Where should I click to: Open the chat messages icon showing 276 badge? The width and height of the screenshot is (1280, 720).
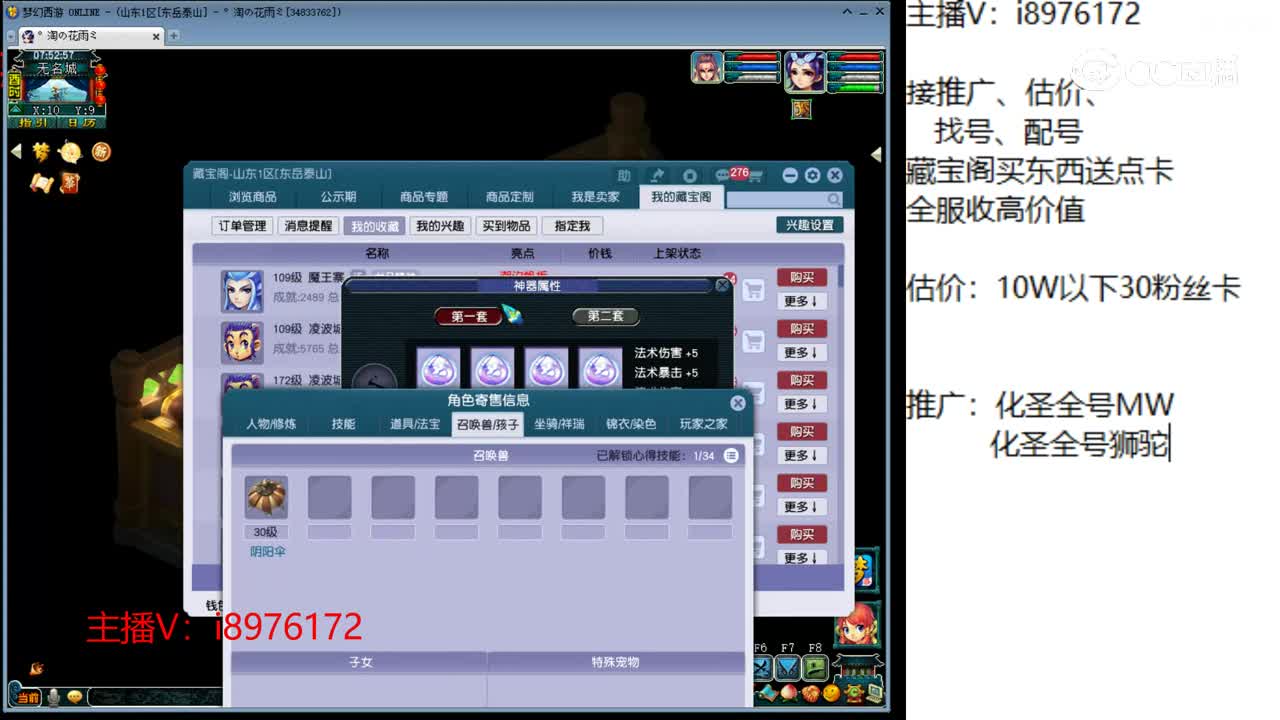723,173
